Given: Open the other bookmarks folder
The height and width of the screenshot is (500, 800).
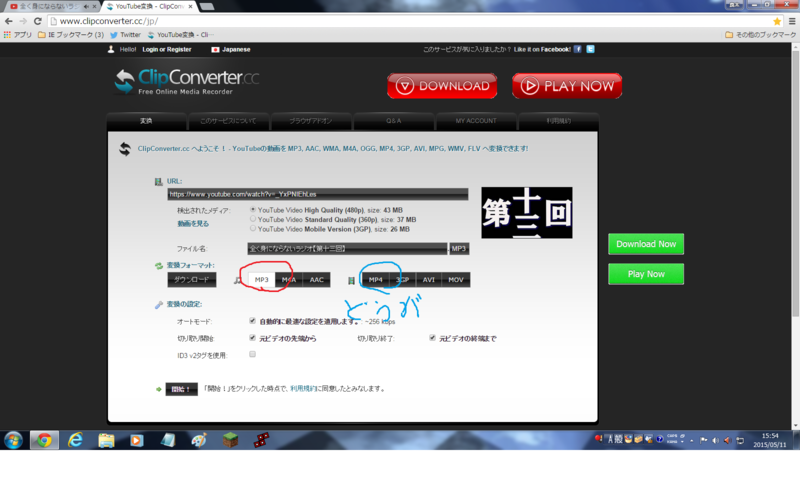Looking at the screenshot, I should coord(760,35).
